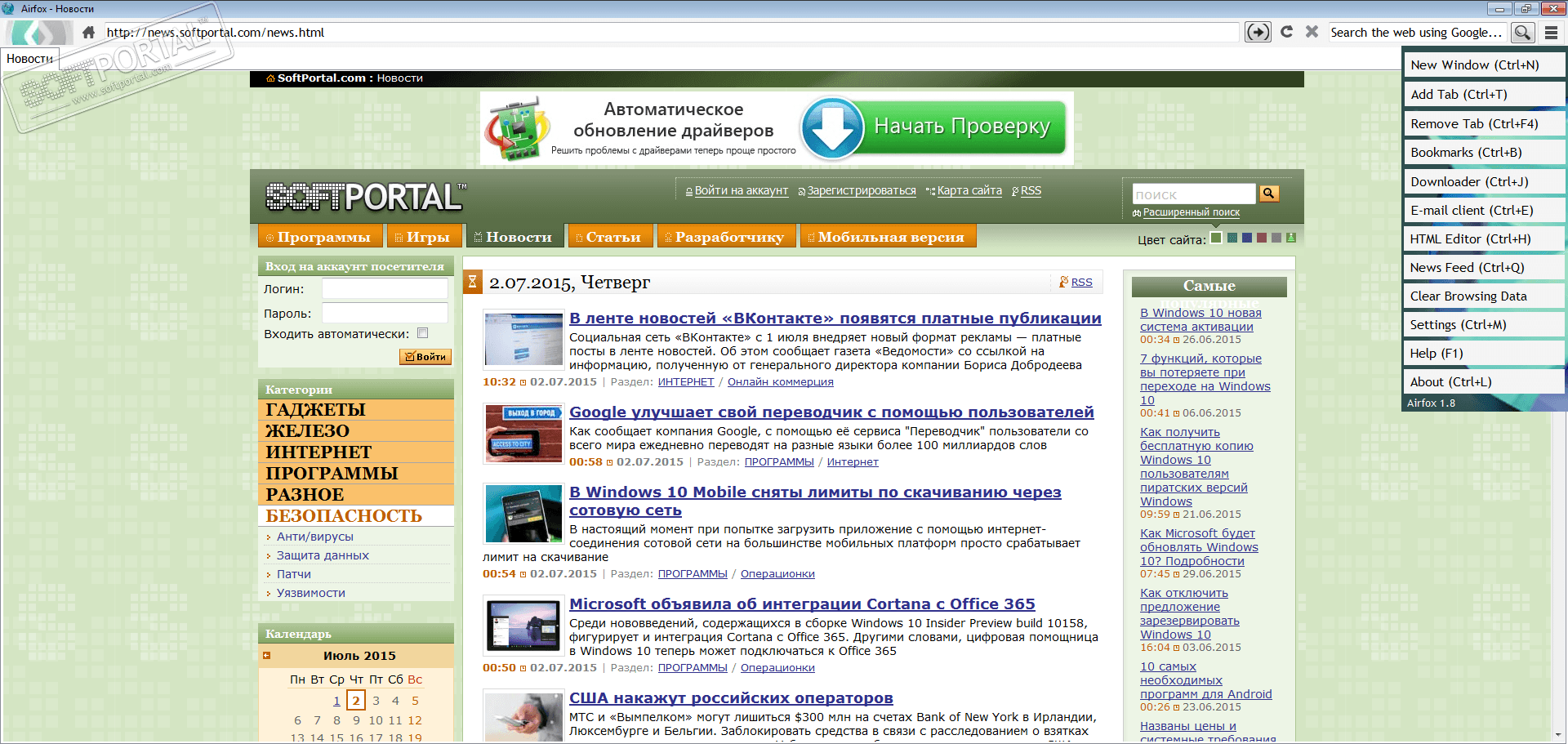Image resolution: width=1568 pixels, height=744 pixels.
Task: Choose Add Tab from the Airfox menu
Action: click(x=1484, y=94)
